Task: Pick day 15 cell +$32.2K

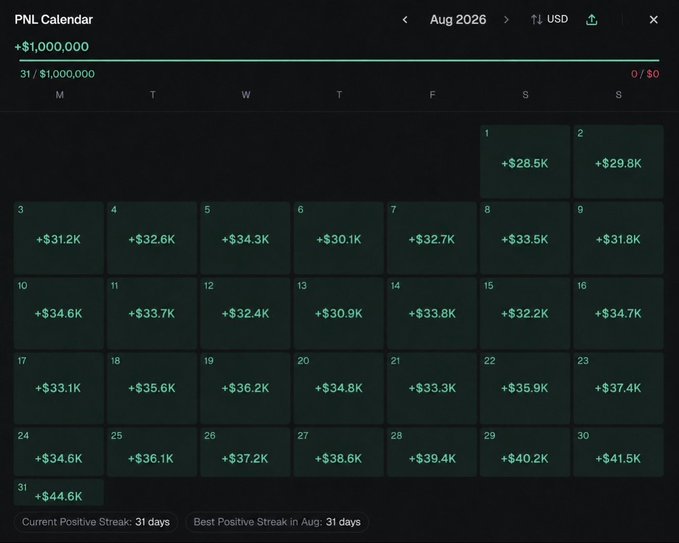Action: (x=525, y=313)
